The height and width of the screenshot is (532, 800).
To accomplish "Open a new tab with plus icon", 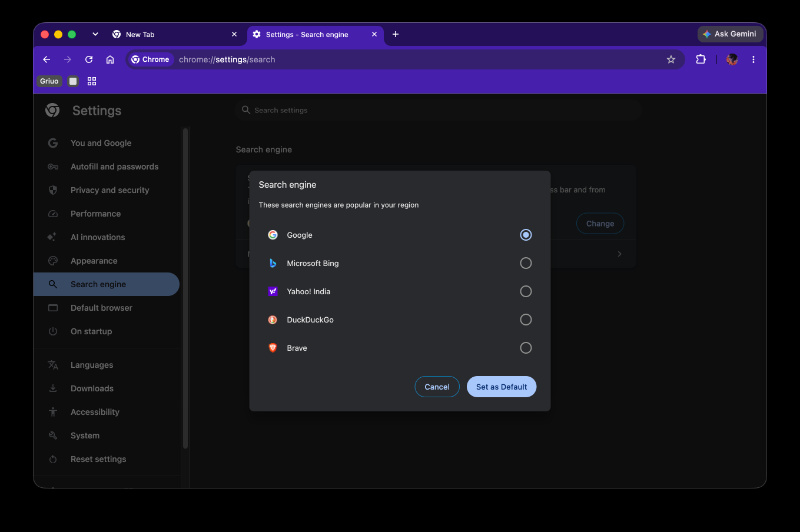I will (395, 34).
